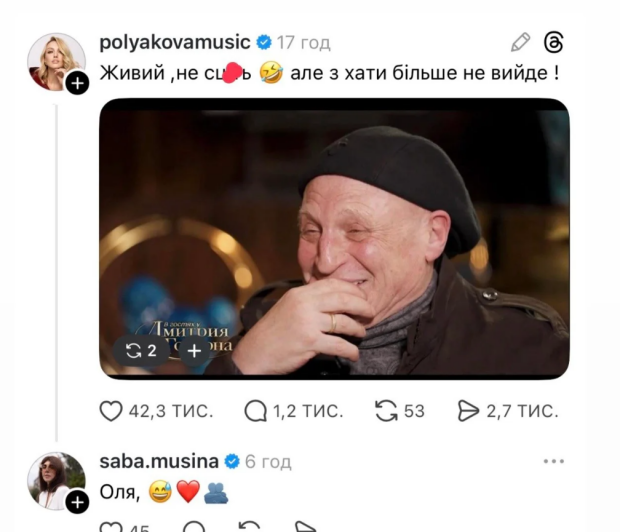Like the polyakovamusic post with heart icon
Image resolution: width=620 pixels, height=532 pixels.
coord(111,411)
